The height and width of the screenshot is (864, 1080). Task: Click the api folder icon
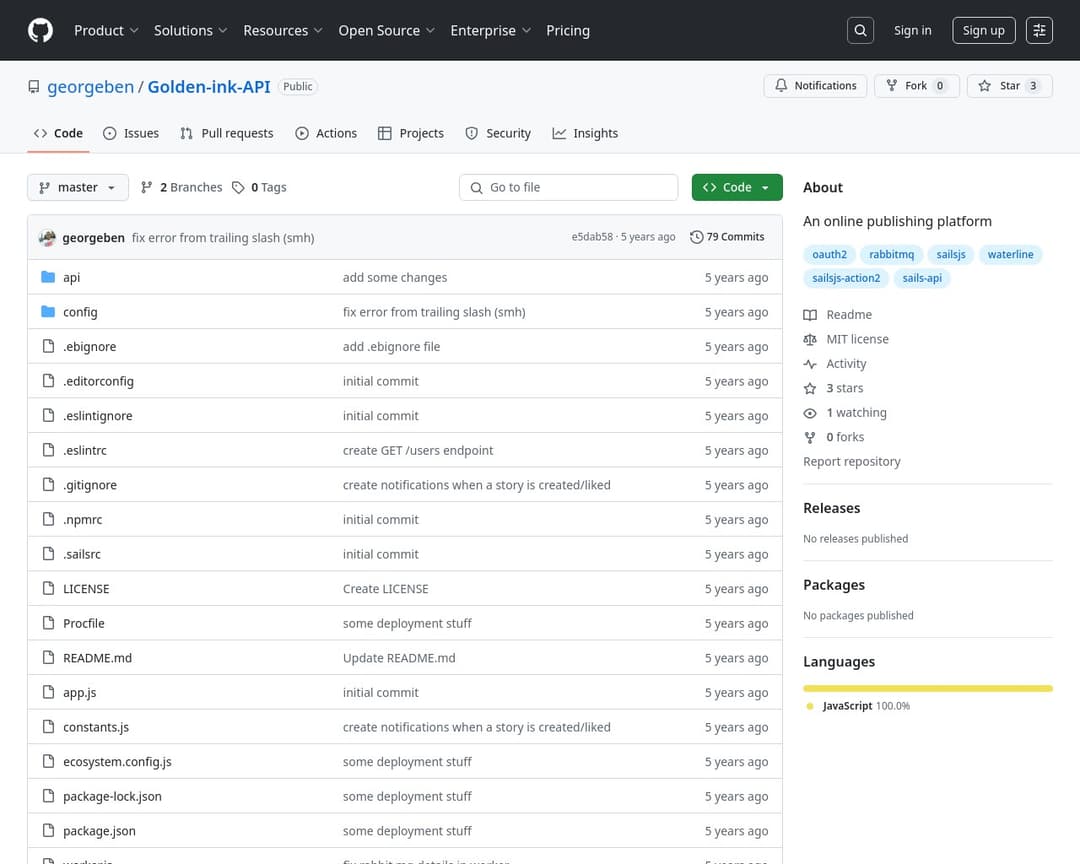[48, 277]
